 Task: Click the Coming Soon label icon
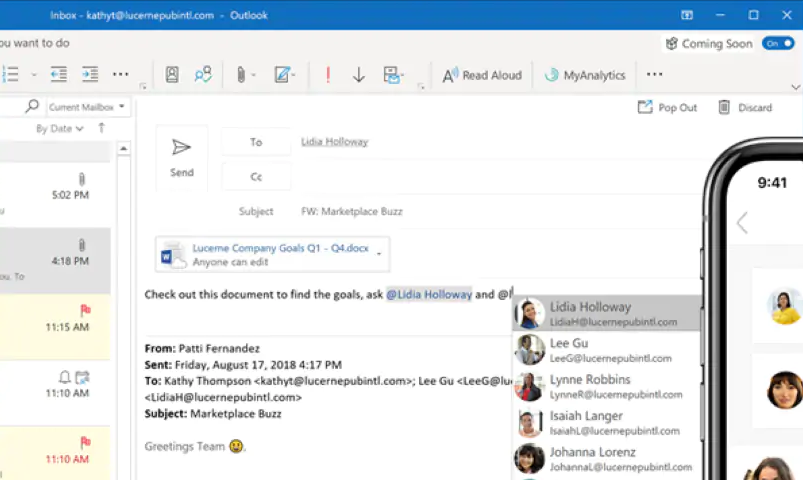point(671,44)
